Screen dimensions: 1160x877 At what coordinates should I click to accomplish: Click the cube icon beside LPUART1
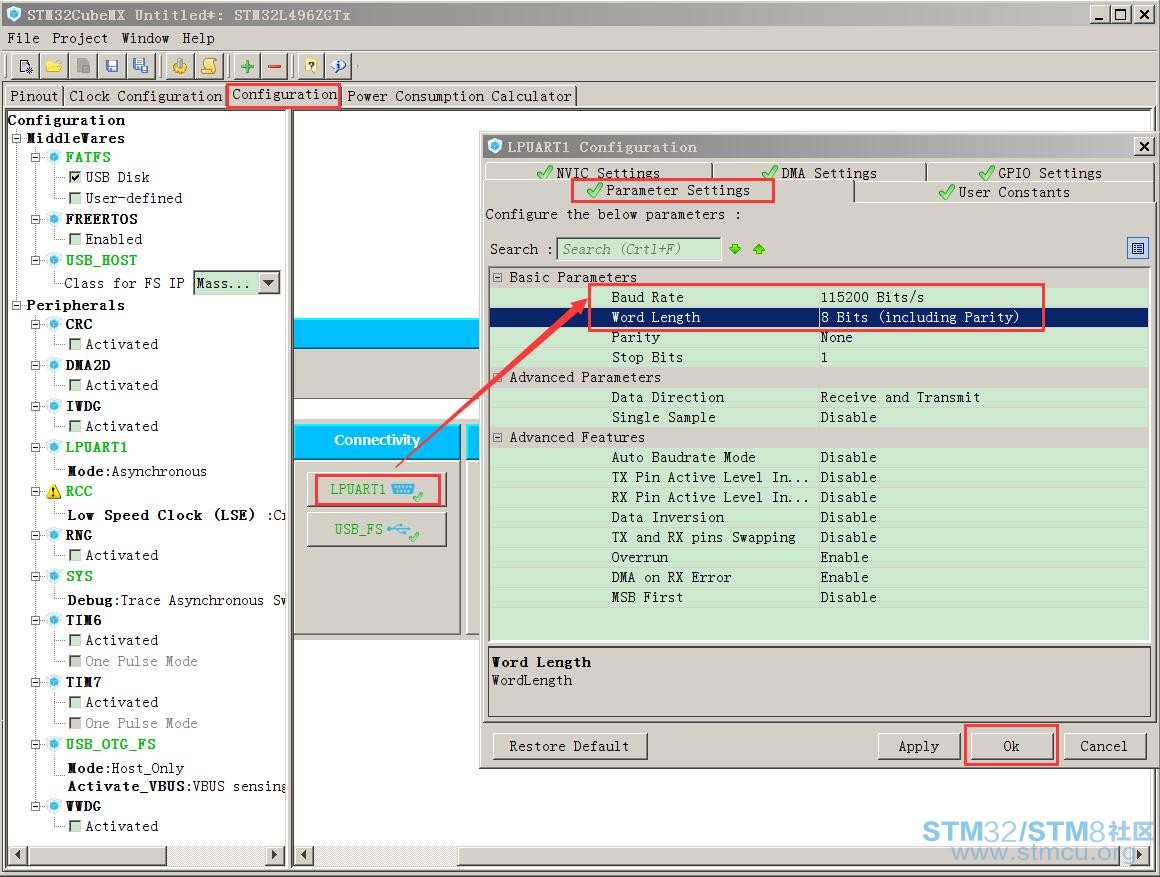pos(54,447)
